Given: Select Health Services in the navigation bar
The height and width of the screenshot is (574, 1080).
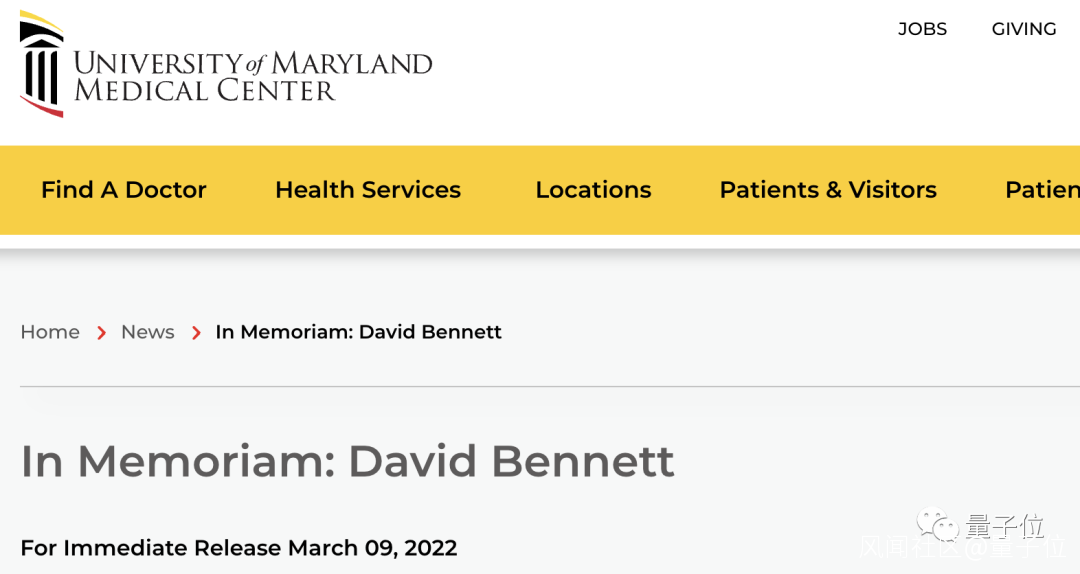Looking at the screenshot, I should 368,190.
